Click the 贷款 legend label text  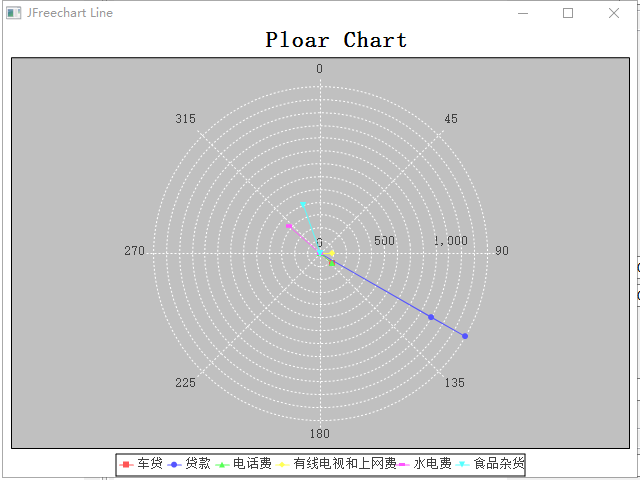click(x=197, y=465)
